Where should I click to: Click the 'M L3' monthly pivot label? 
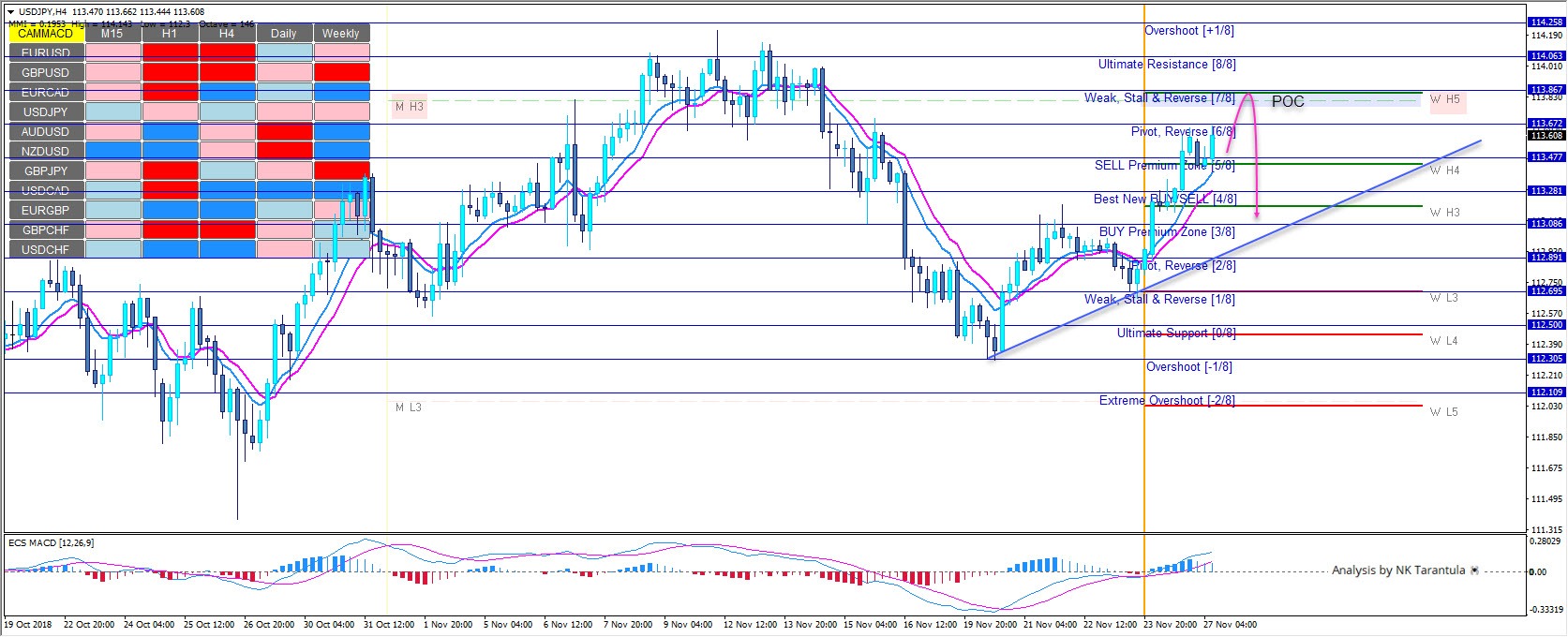click(x=408, y=407)
